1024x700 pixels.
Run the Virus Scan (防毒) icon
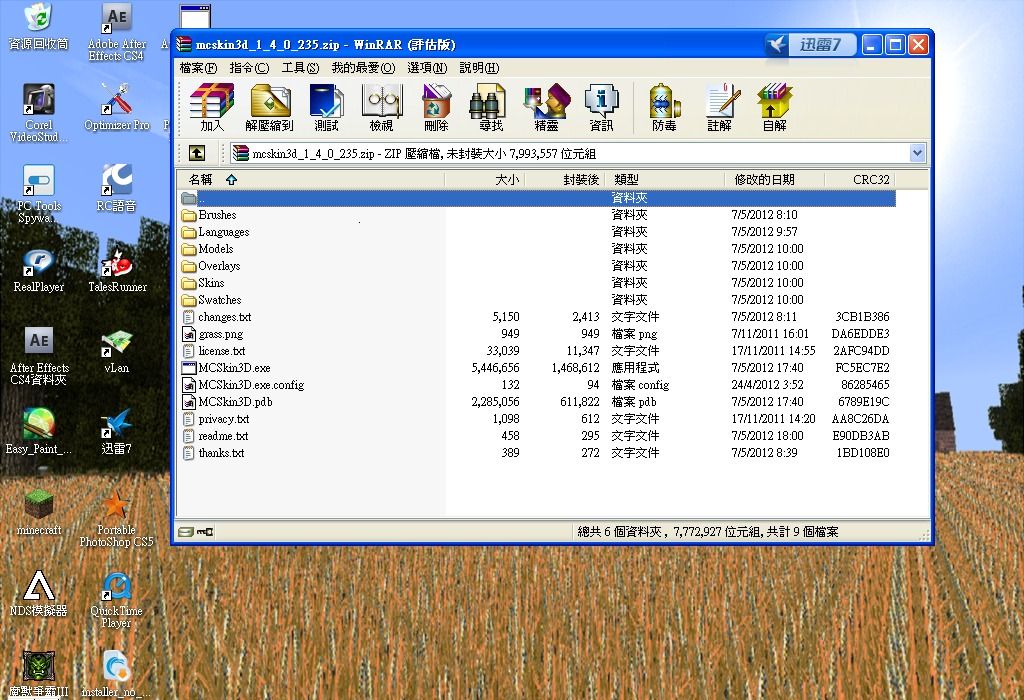click(664, 107)
